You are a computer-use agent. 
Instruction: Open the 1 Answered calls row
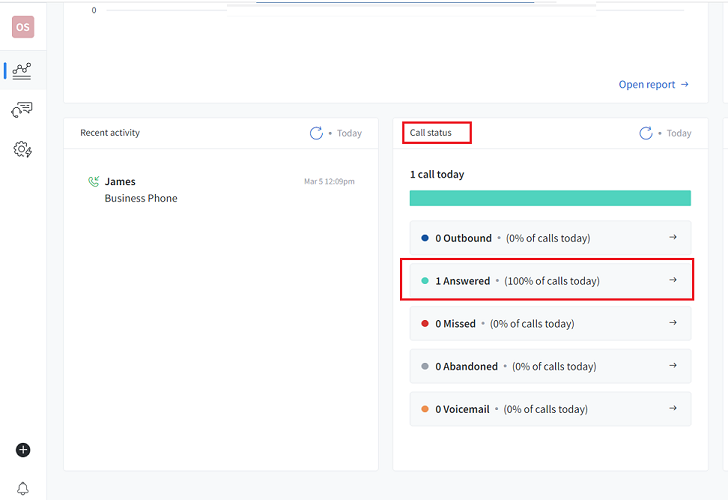(x=550, y=280)
